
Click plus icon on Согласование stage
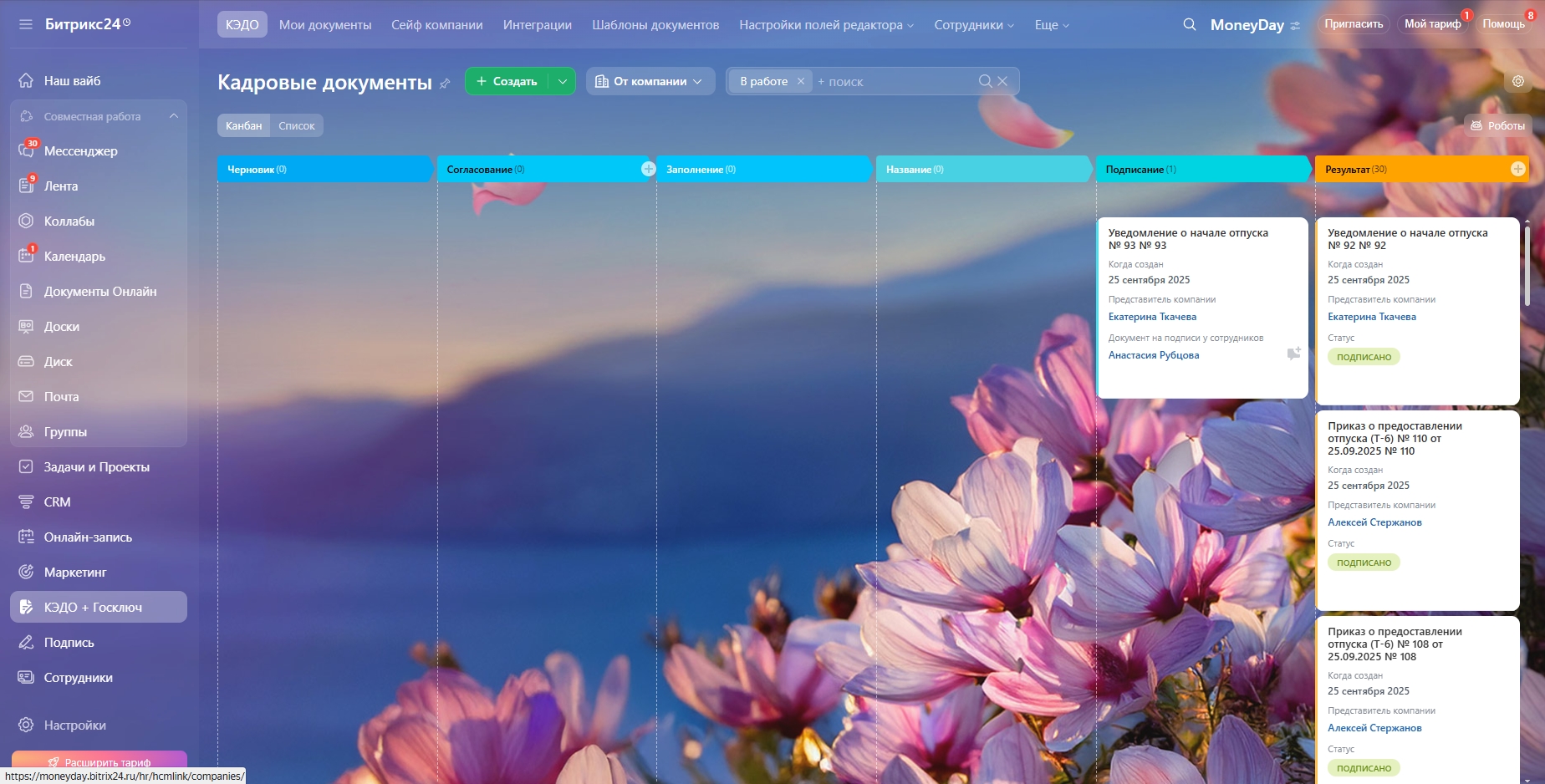[x=648, y=169]
